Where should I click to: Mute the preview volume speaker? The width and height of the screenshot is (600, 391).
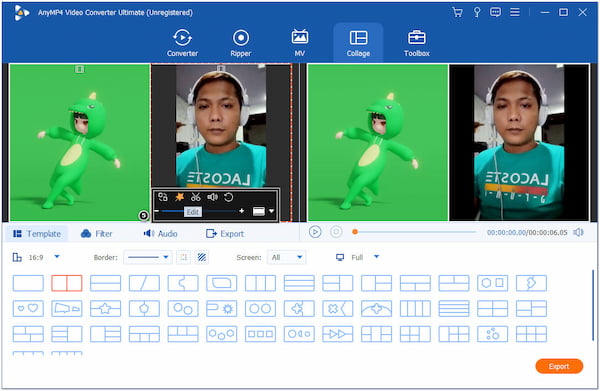pos(578,232)
